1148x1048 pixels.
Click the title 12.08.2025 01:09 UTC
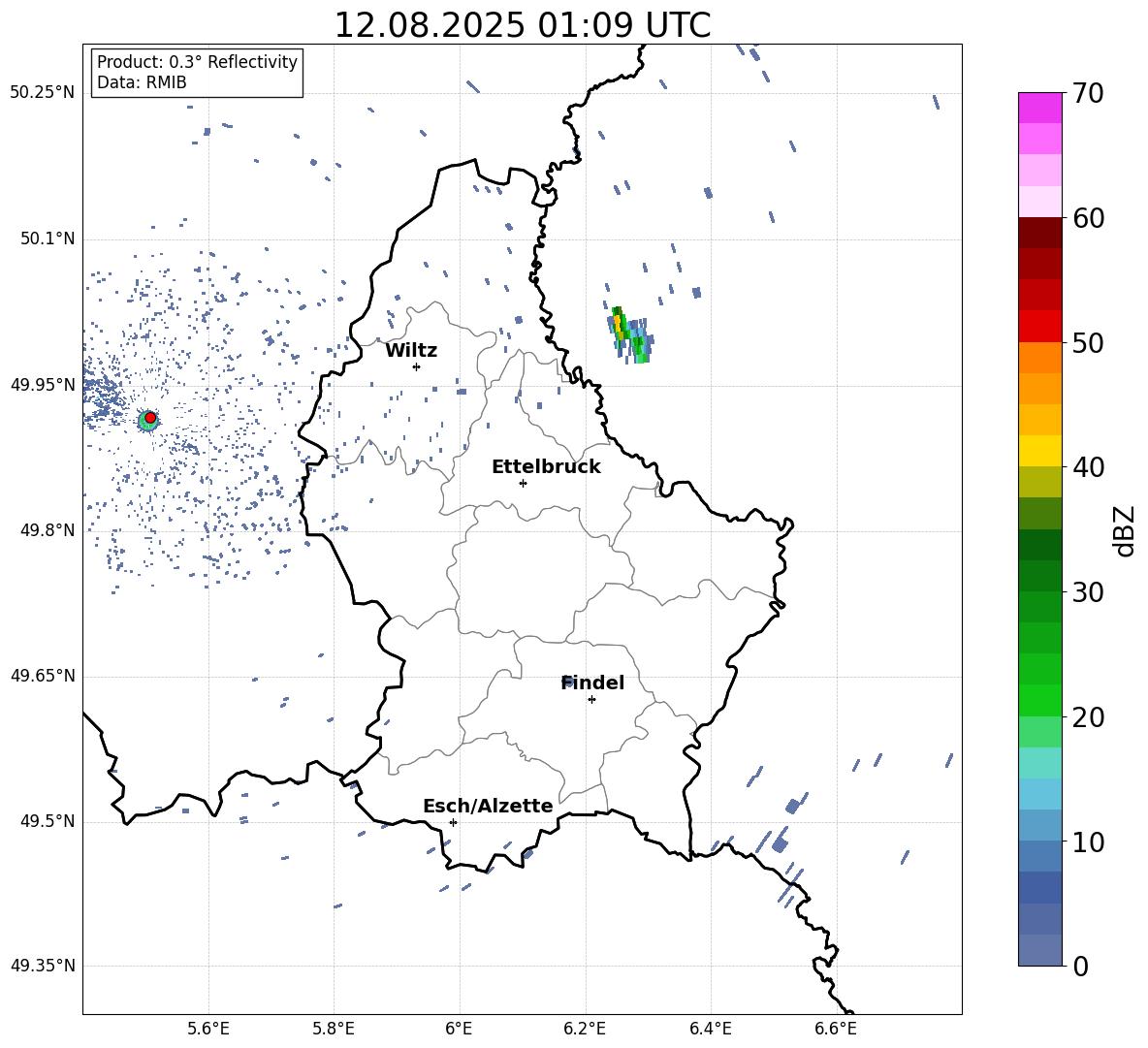[522, 25]
